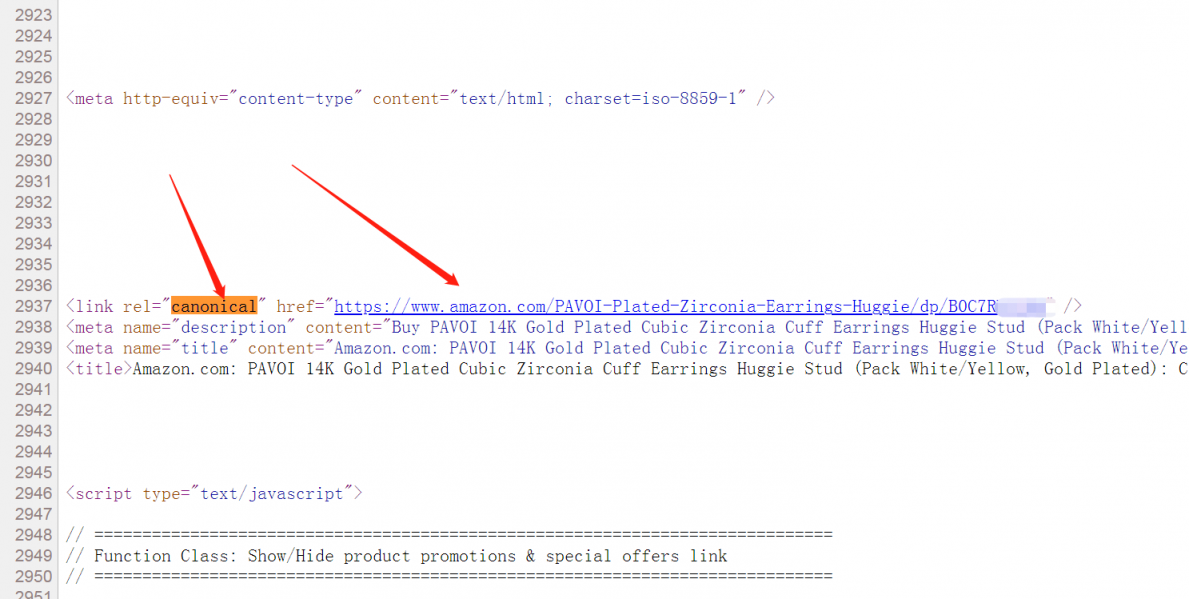Click the comment separator on line 2950

click(450, 577)
